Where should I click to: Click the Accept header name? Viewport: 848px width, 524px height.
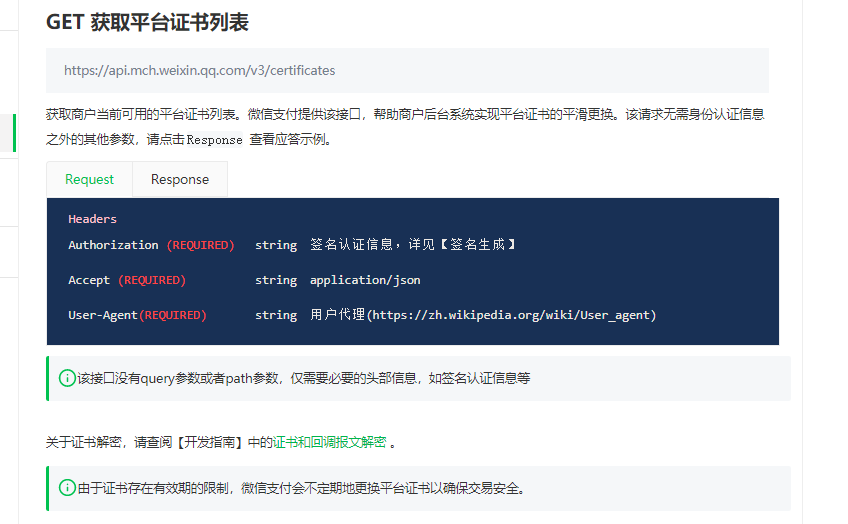(x=89, y=280)
